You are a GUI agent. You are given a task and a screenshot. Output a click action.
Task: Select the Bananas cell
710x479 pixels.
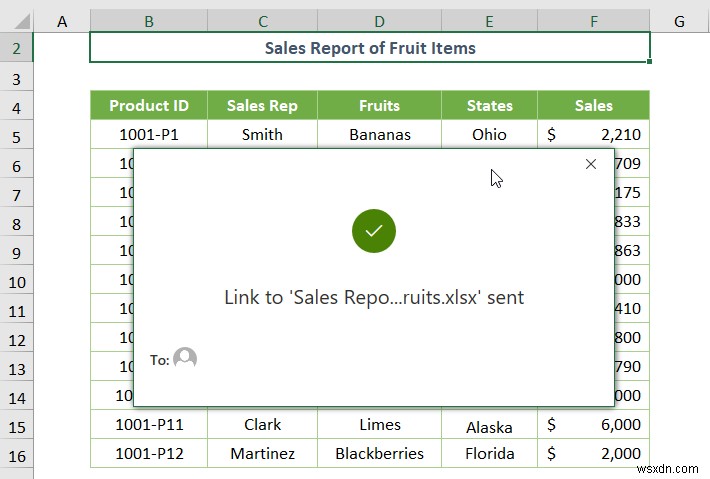[x=379, y=134]
